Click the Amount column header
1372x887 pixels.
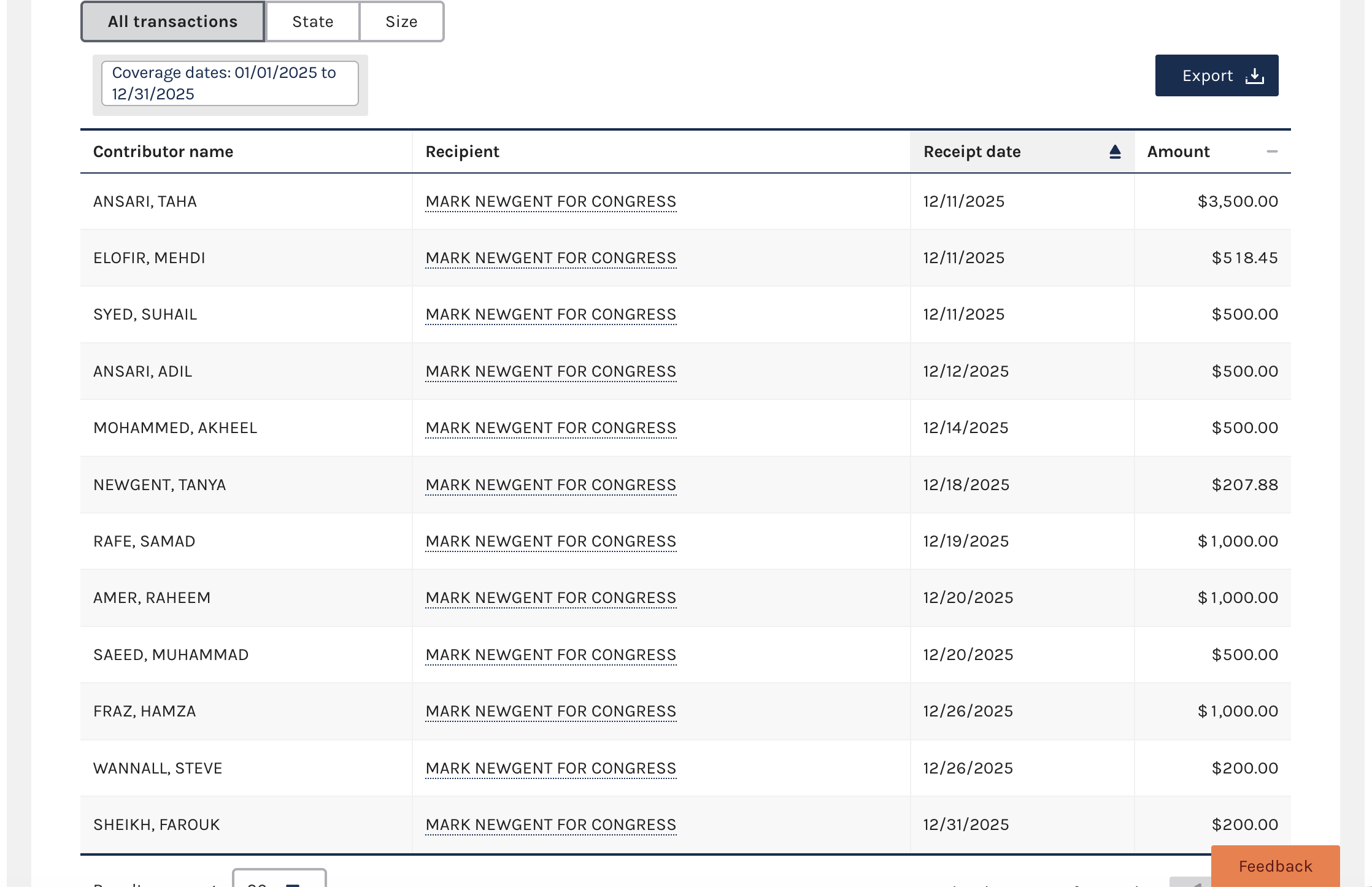[1178, 152]
